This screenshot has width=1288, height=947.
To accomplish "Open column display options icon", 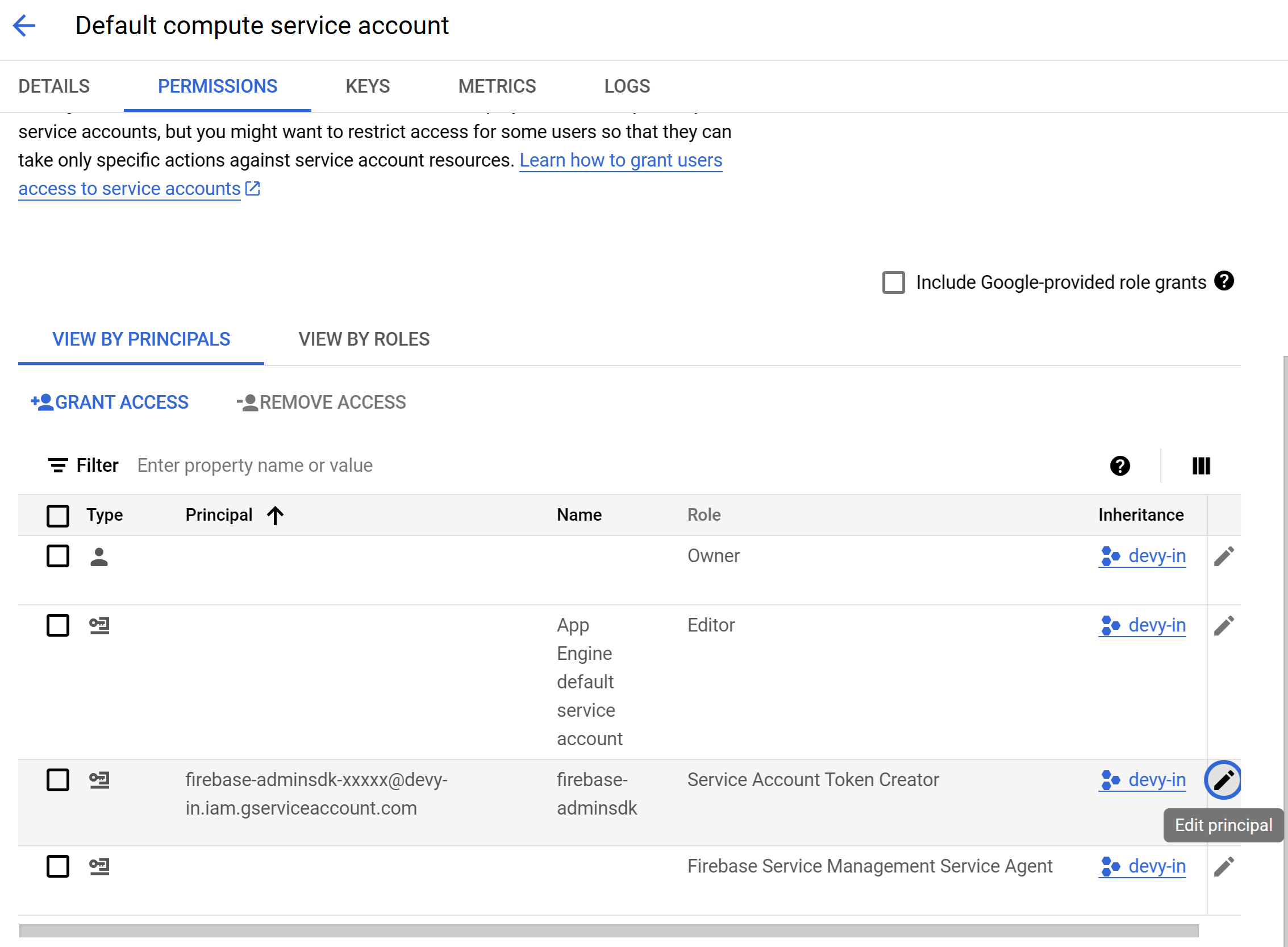I will pos(1201,466).
